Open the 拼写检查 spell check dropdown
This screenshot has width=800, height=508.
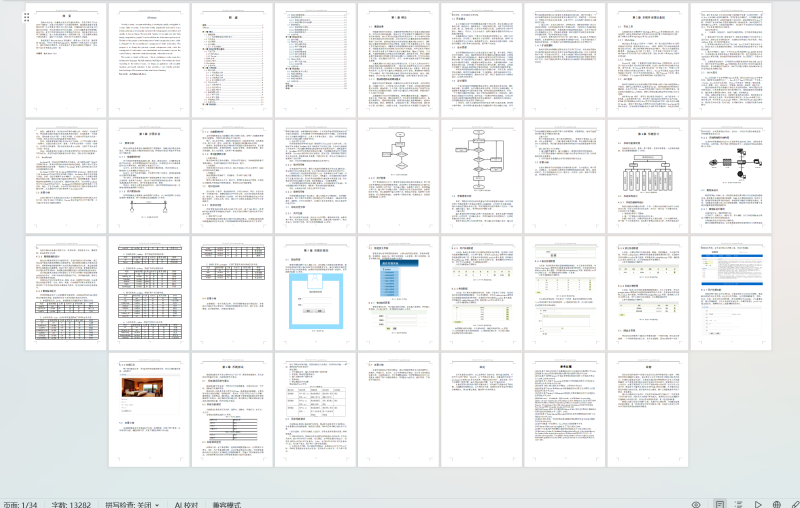(x=130, y=504)
